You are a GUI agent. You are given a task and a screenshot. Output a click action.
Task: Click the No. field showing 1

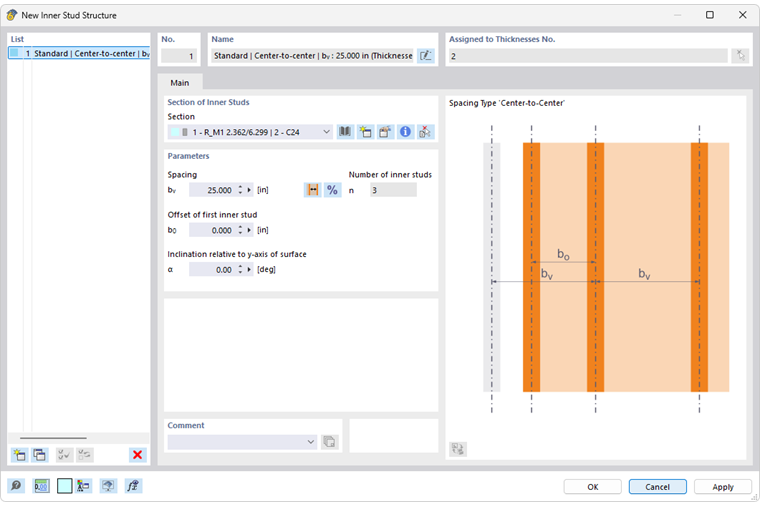pyautogui.click(x=179, y=56)
